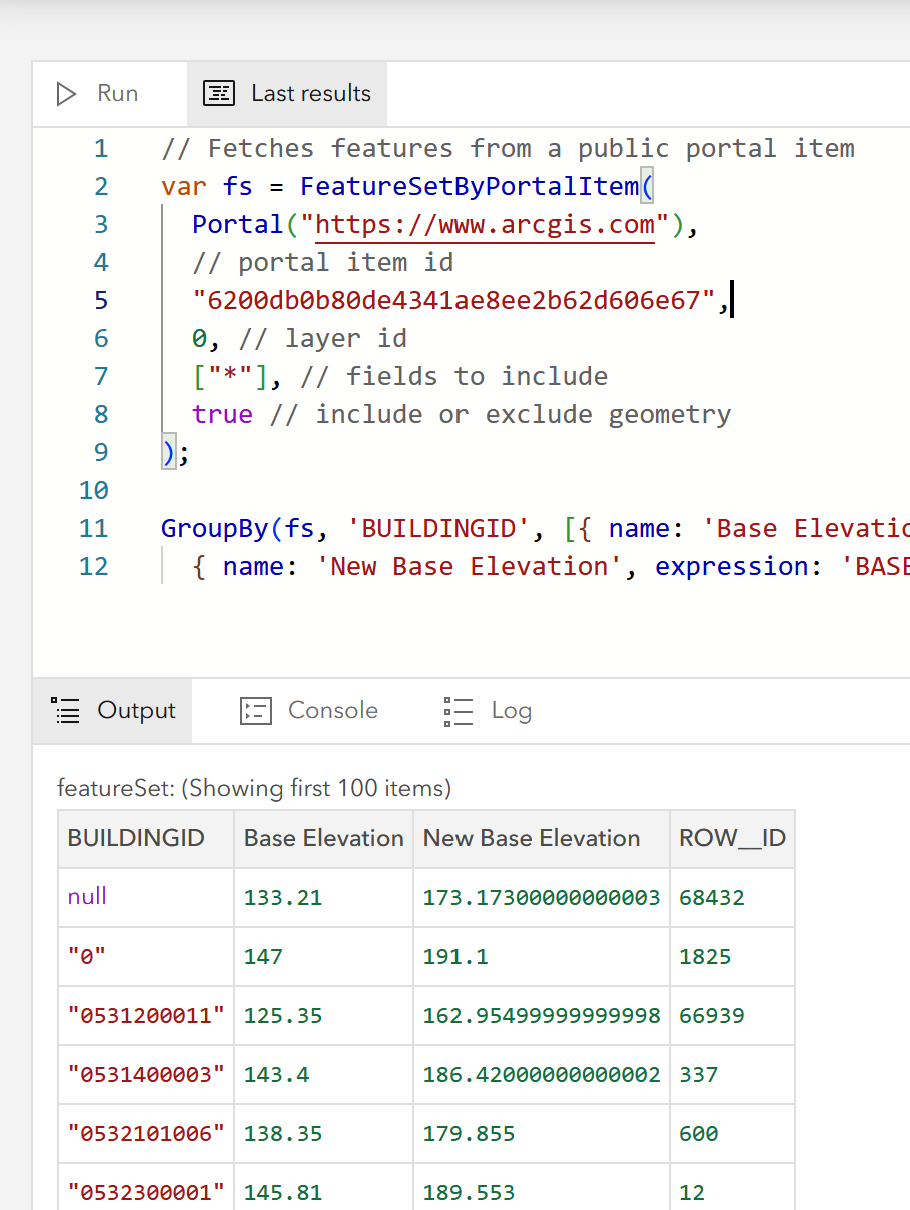910x1210 pixels.
Task: Click the ROW__ID column header
Action: 732,838
